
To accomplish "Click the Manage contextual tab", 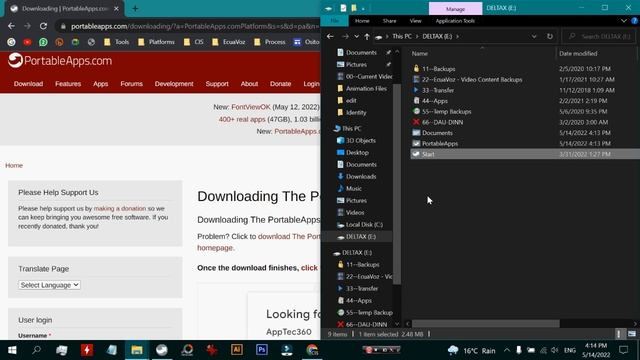I will point(456,9).
